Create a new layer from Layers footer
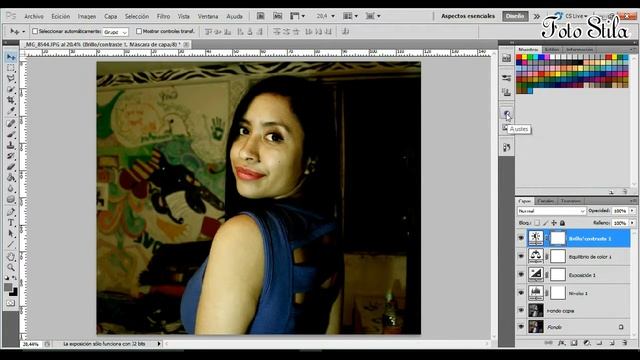Screen dimensions: 640x360 click(612, 343)
